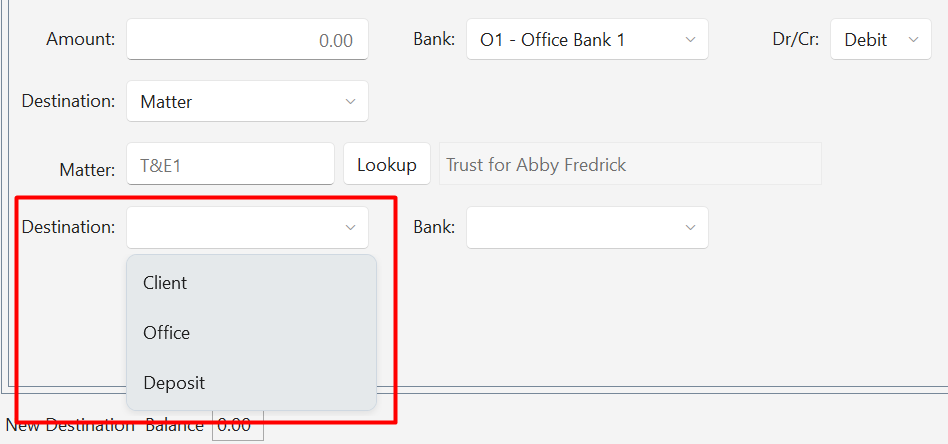Click the New Destination Balance value box
This screenshot has height=444, width=948.
click(237, 425)
